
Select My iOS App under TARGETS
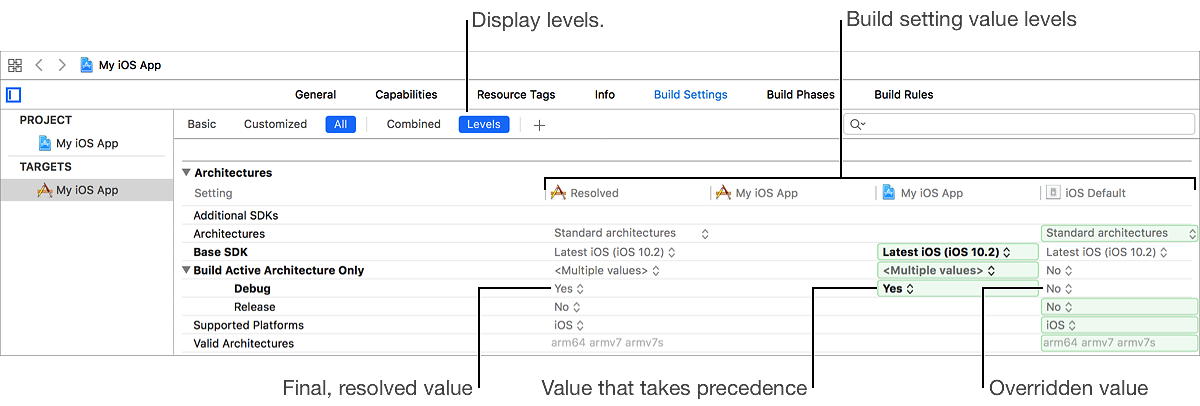tap(87, 190)
